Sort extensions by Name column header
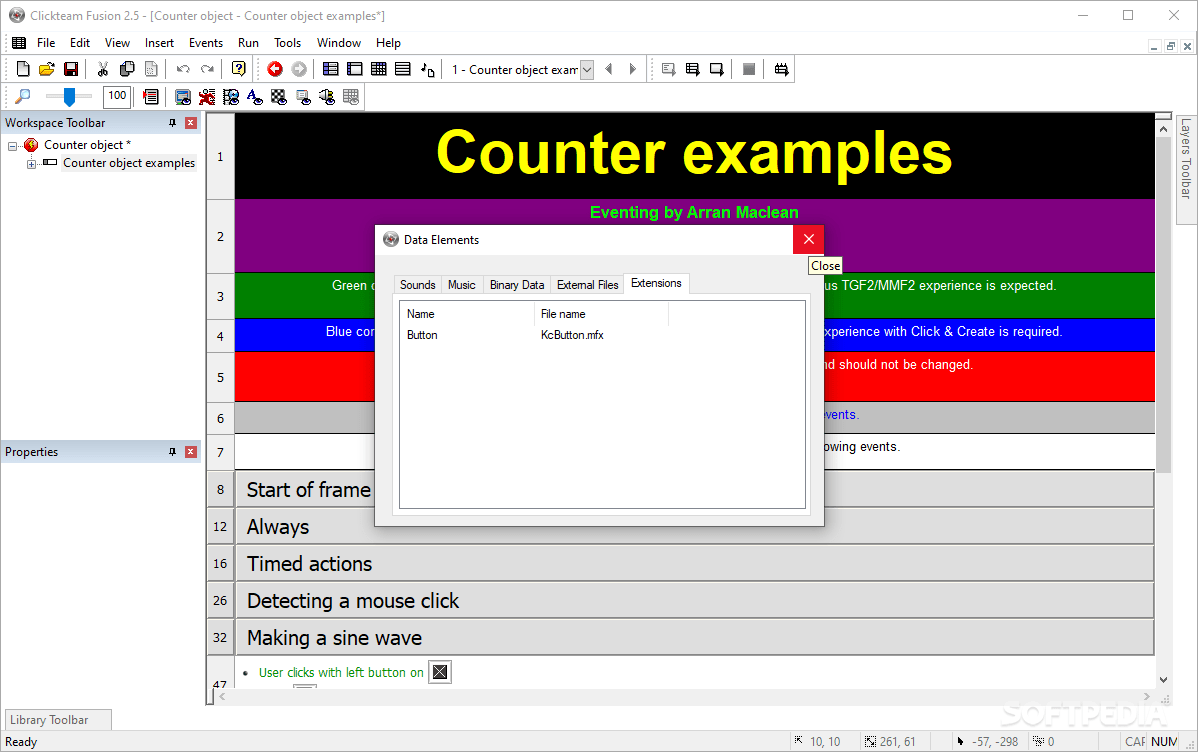Viewport: 1198px width, 752px height. point(466,314)
